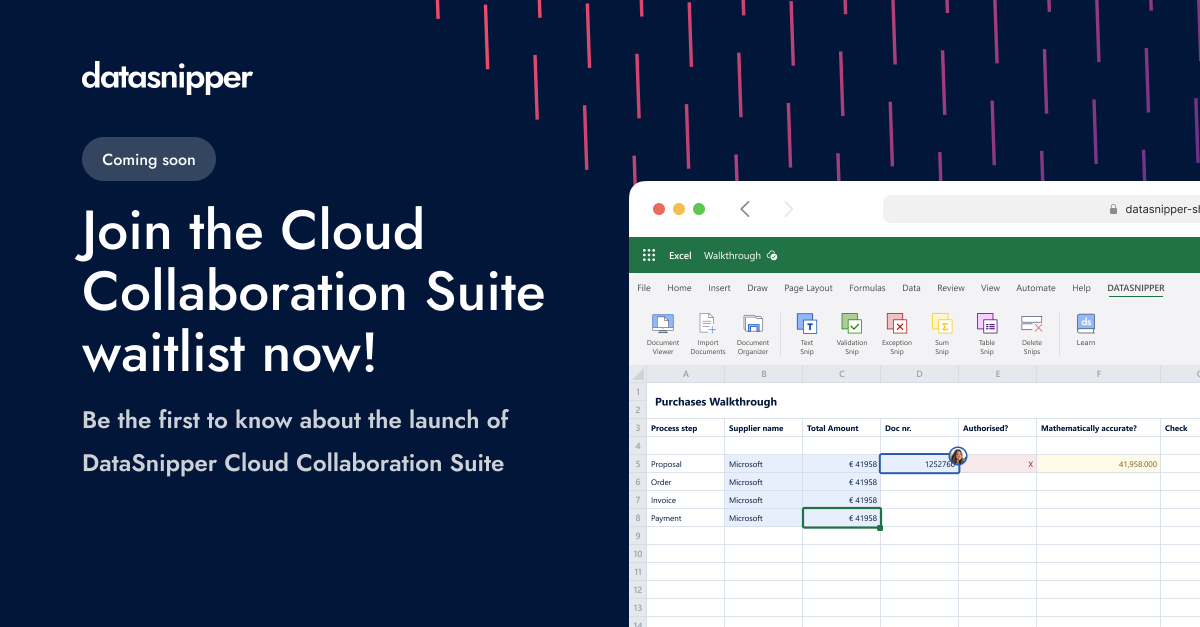Screen dimensions: 1200x627
Task: Select the Doc nr. cell showing 1252760
Action: tap(920, 464)
